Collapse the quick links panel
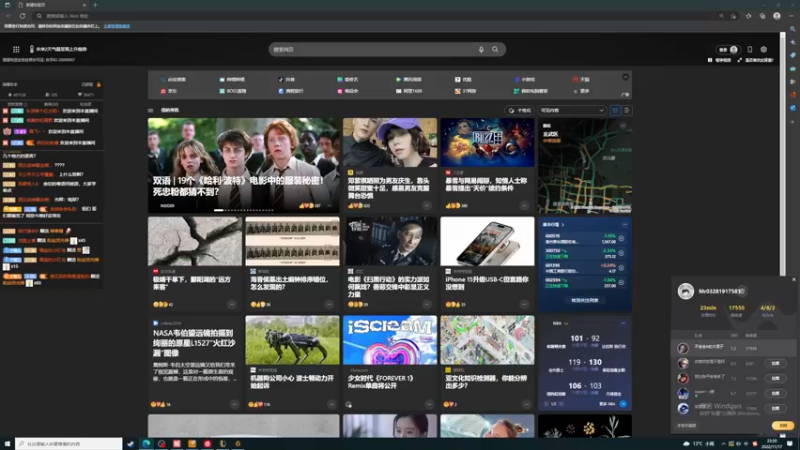Screen dimensions: 800x450 (x=626, y=77)
